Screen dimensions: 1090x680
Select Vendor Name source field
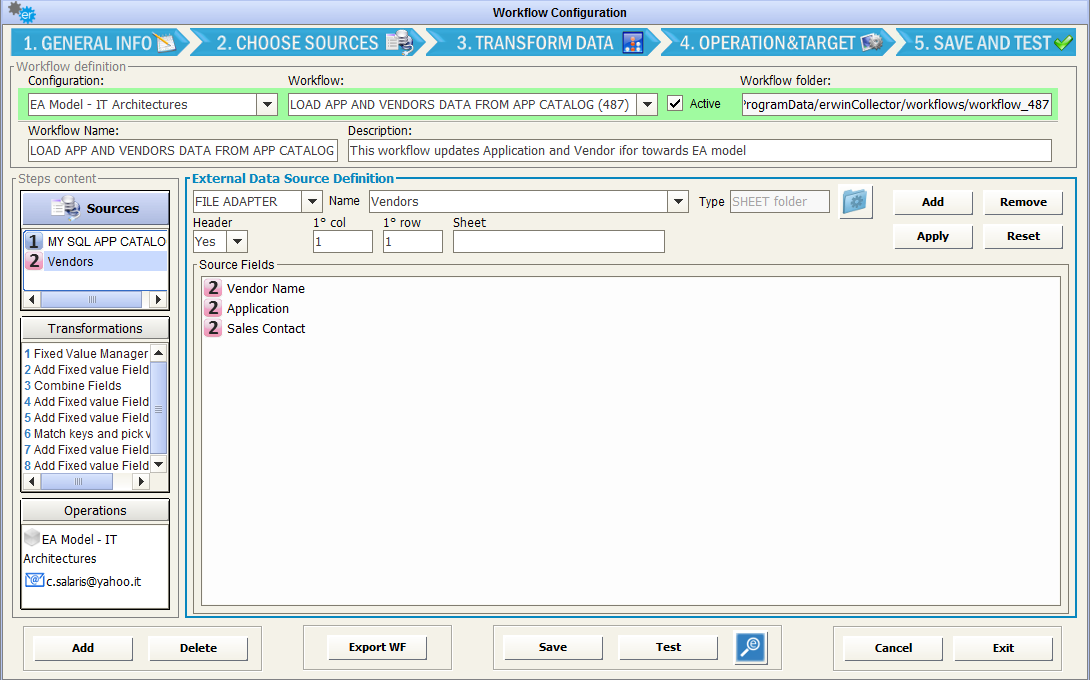(266, 288)
